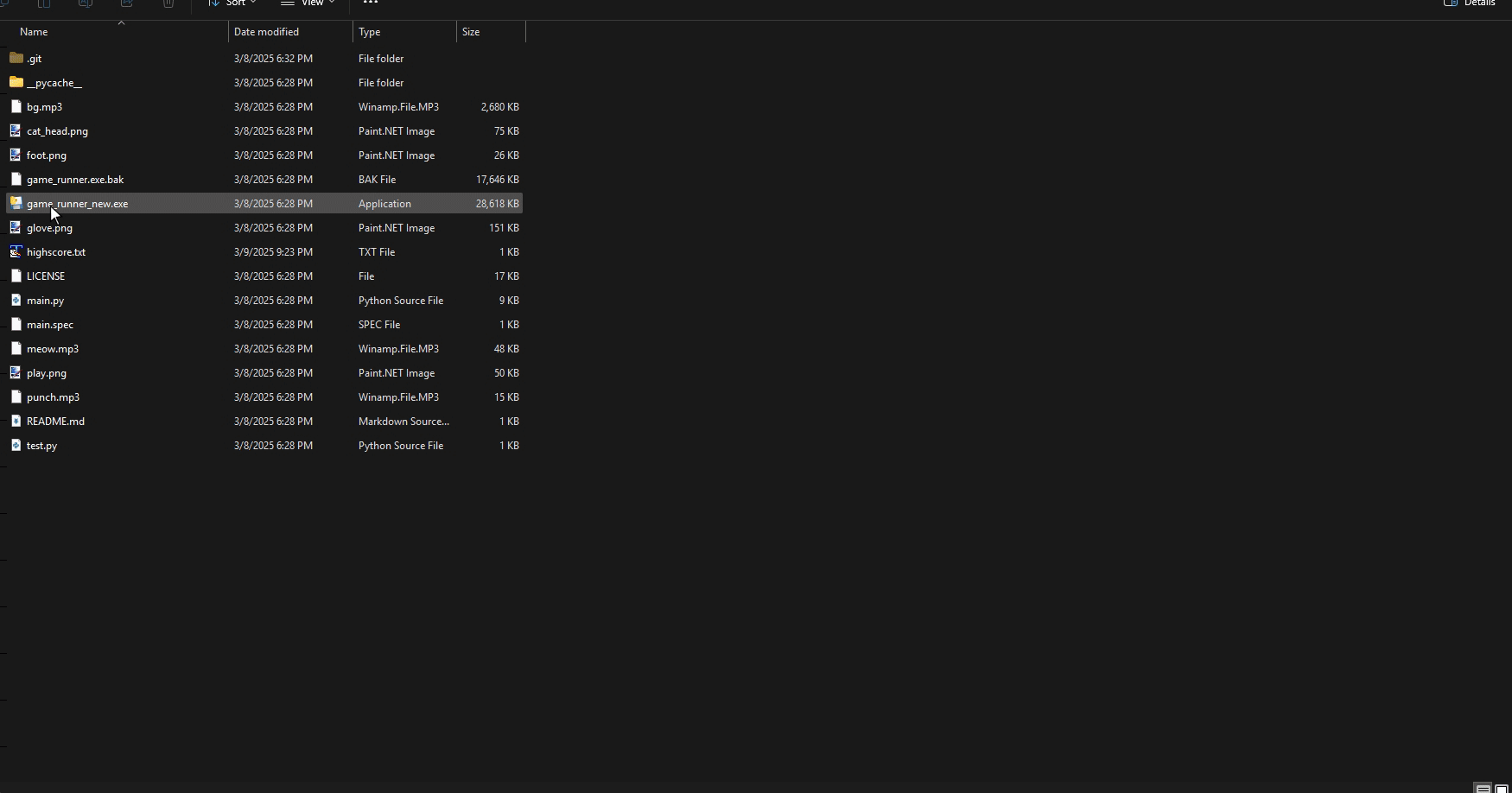Select the foot.png file name
1512x793 pixels.
pos(47,155)
